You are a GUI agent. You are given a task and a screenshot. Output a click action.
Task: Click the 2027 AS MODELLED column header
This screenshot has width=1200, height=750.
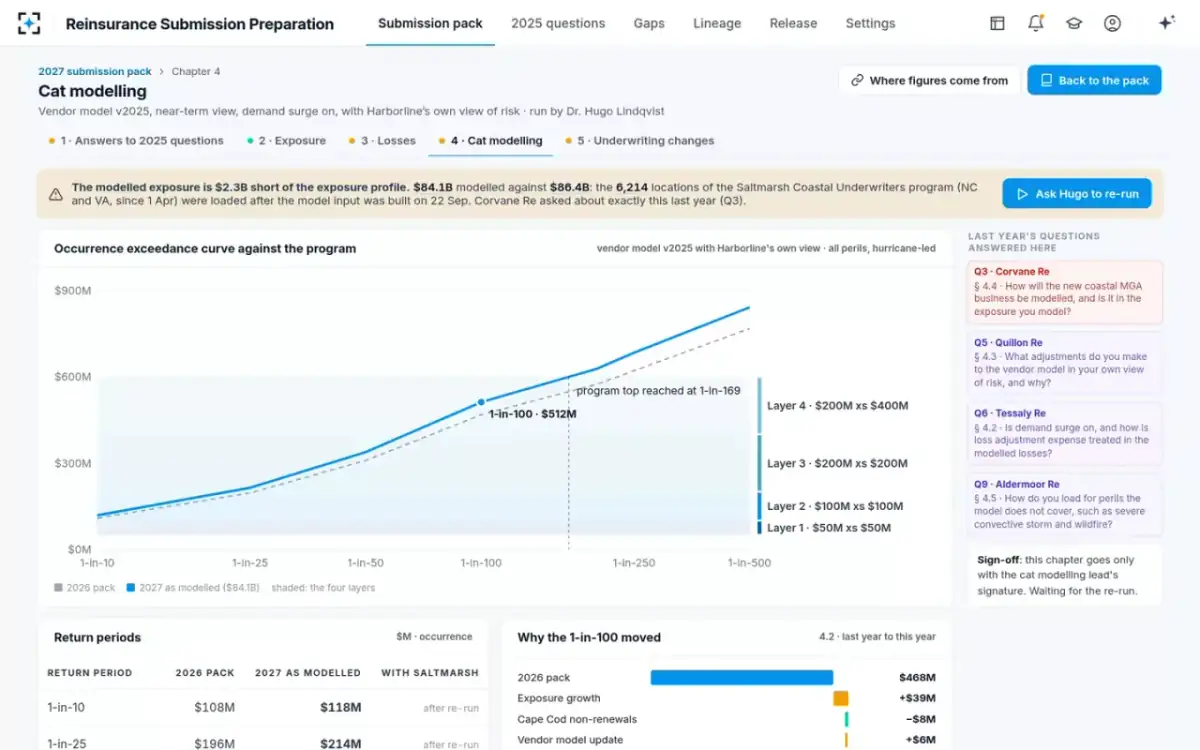(308, 673)
